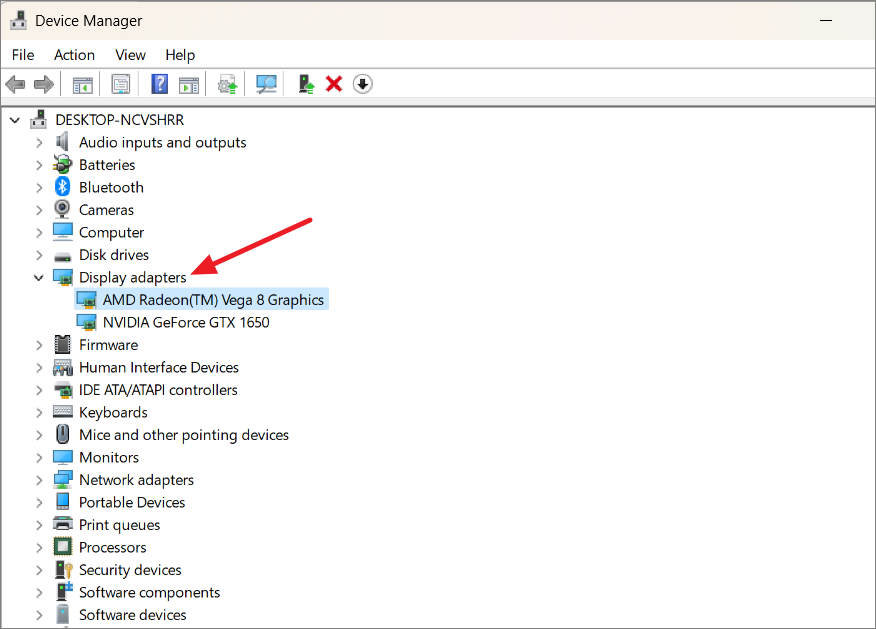
Task: Open the View menu
Action: click(130, 55)
